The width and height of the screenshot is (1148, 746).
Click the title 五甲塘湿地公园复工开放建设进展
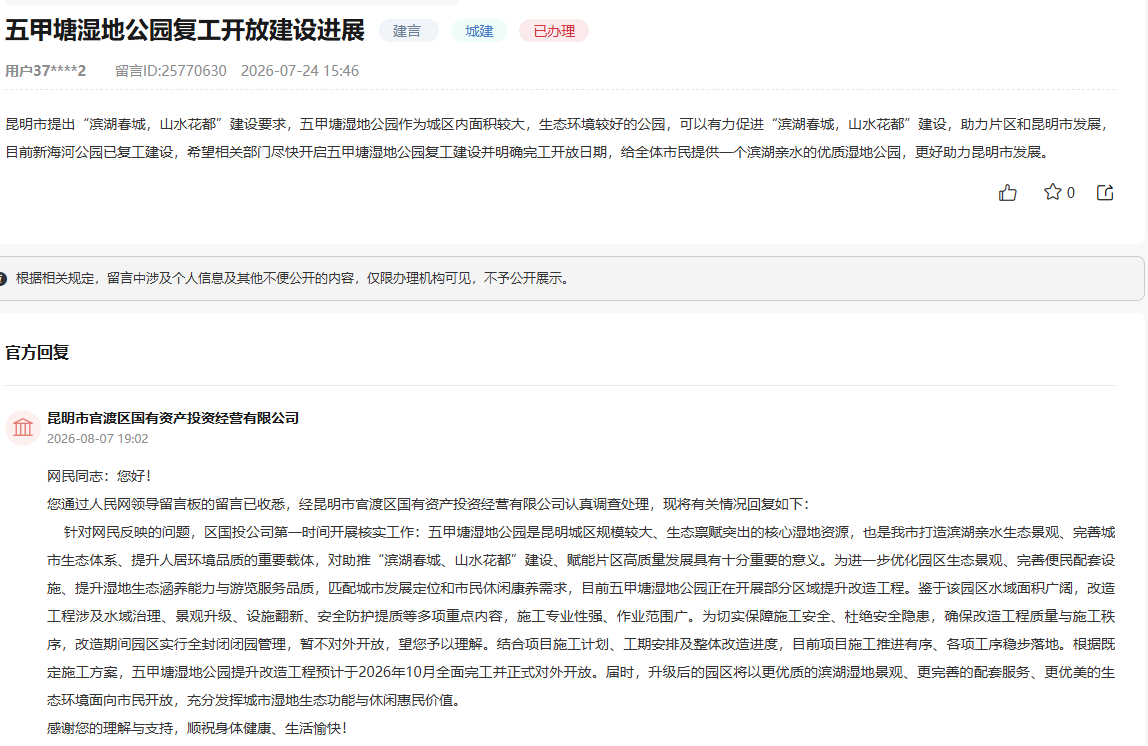[x=184, y=31]
